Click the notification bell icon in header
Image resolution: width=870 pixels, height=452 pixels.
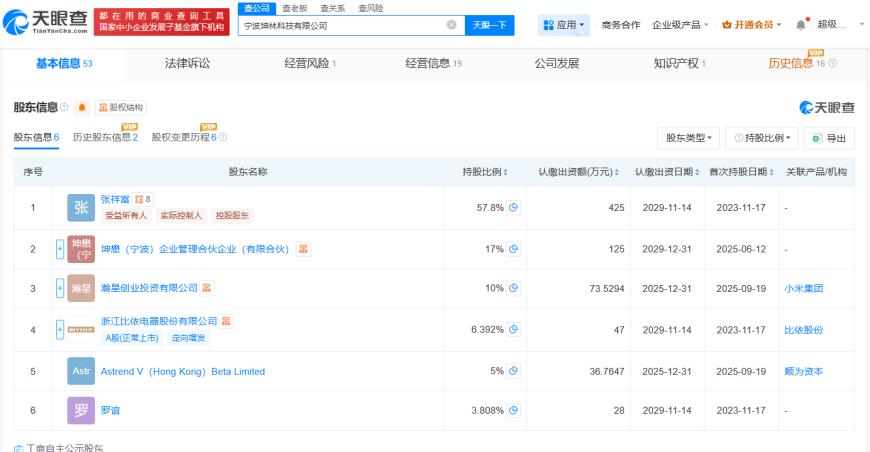point(800,25)
